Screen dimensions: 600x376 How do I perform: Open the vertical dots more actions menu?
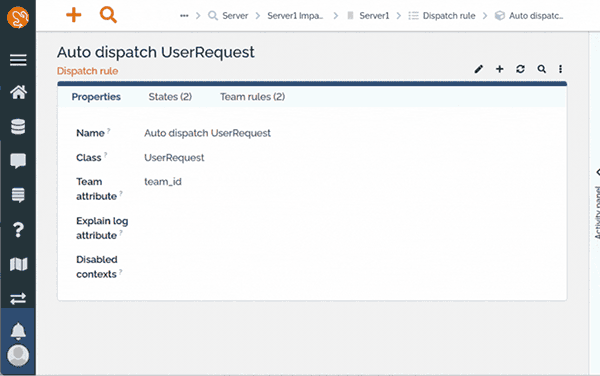(x=560, y=69)
